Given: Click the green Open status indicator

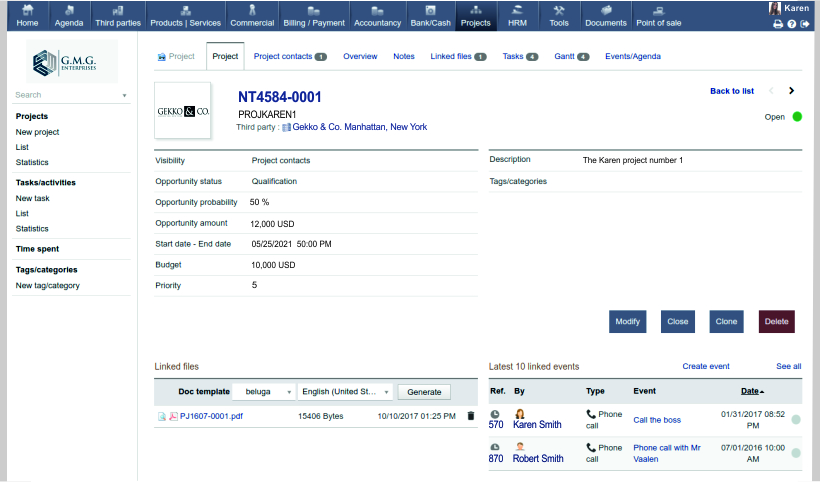Looking at the screenshot, I should [x=797, y=117].
